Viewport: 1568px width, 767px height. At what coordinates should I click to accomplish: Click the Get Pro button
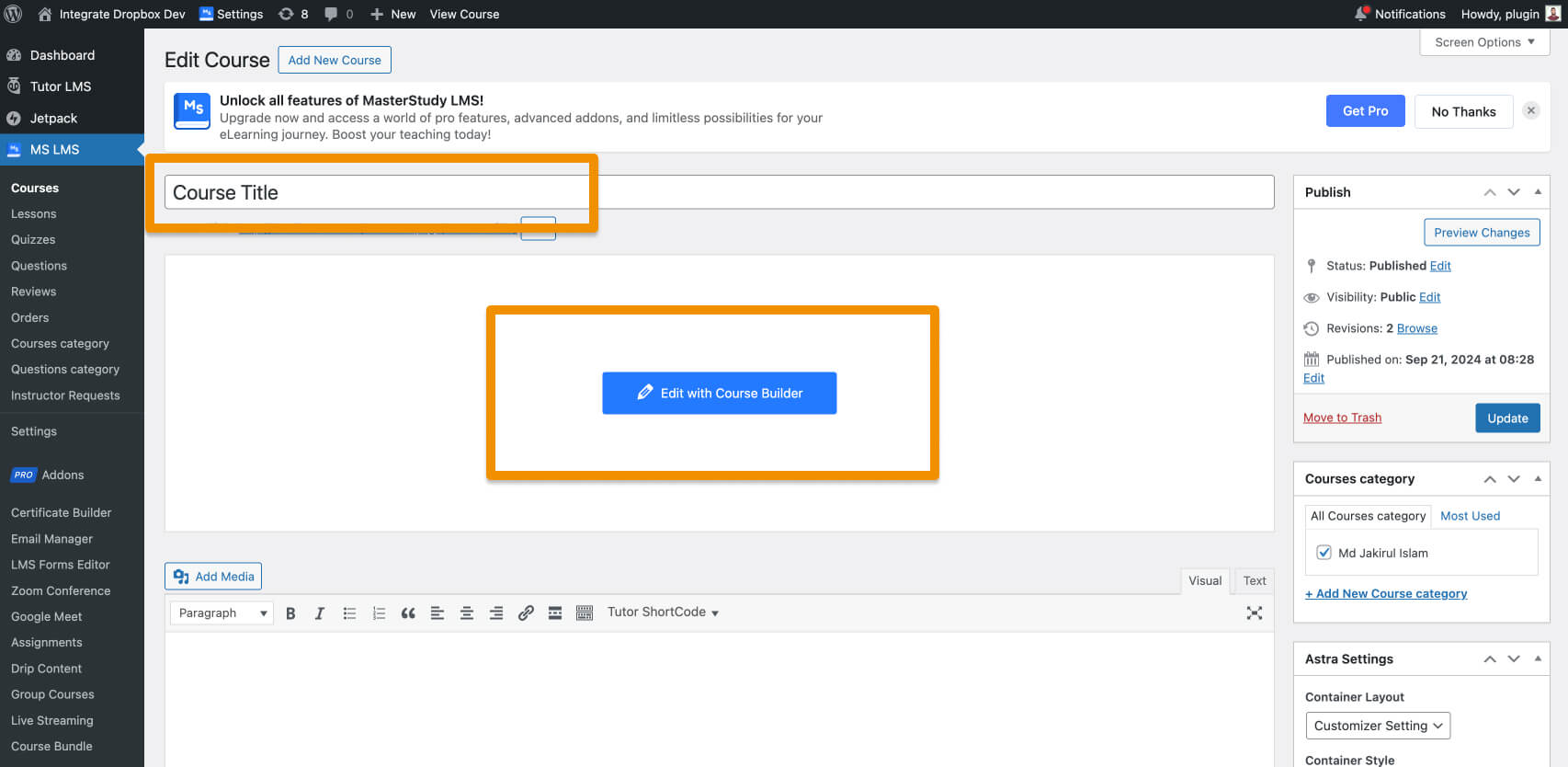tap(1365, 110)
